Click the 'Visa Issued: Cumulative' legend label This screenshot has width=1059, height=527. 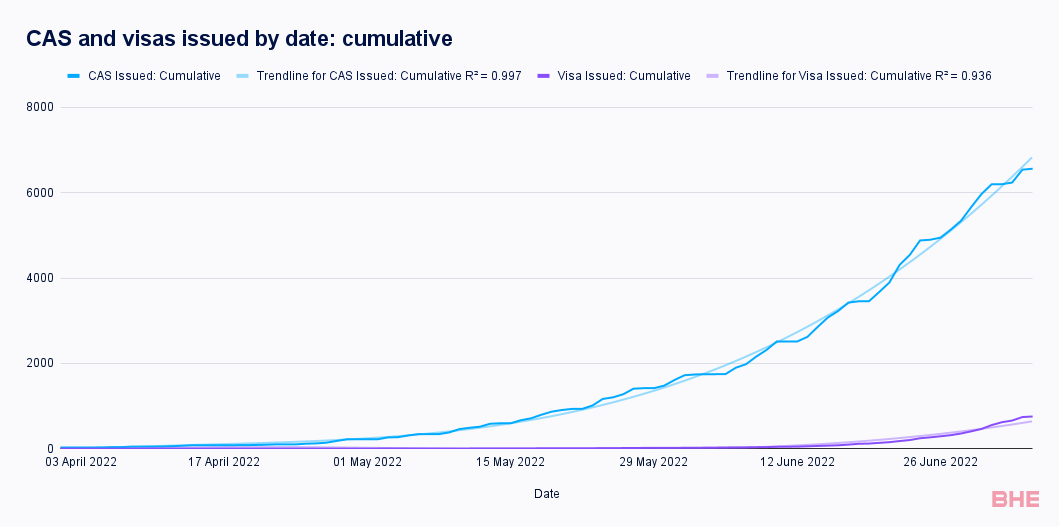tap(624, 76)
